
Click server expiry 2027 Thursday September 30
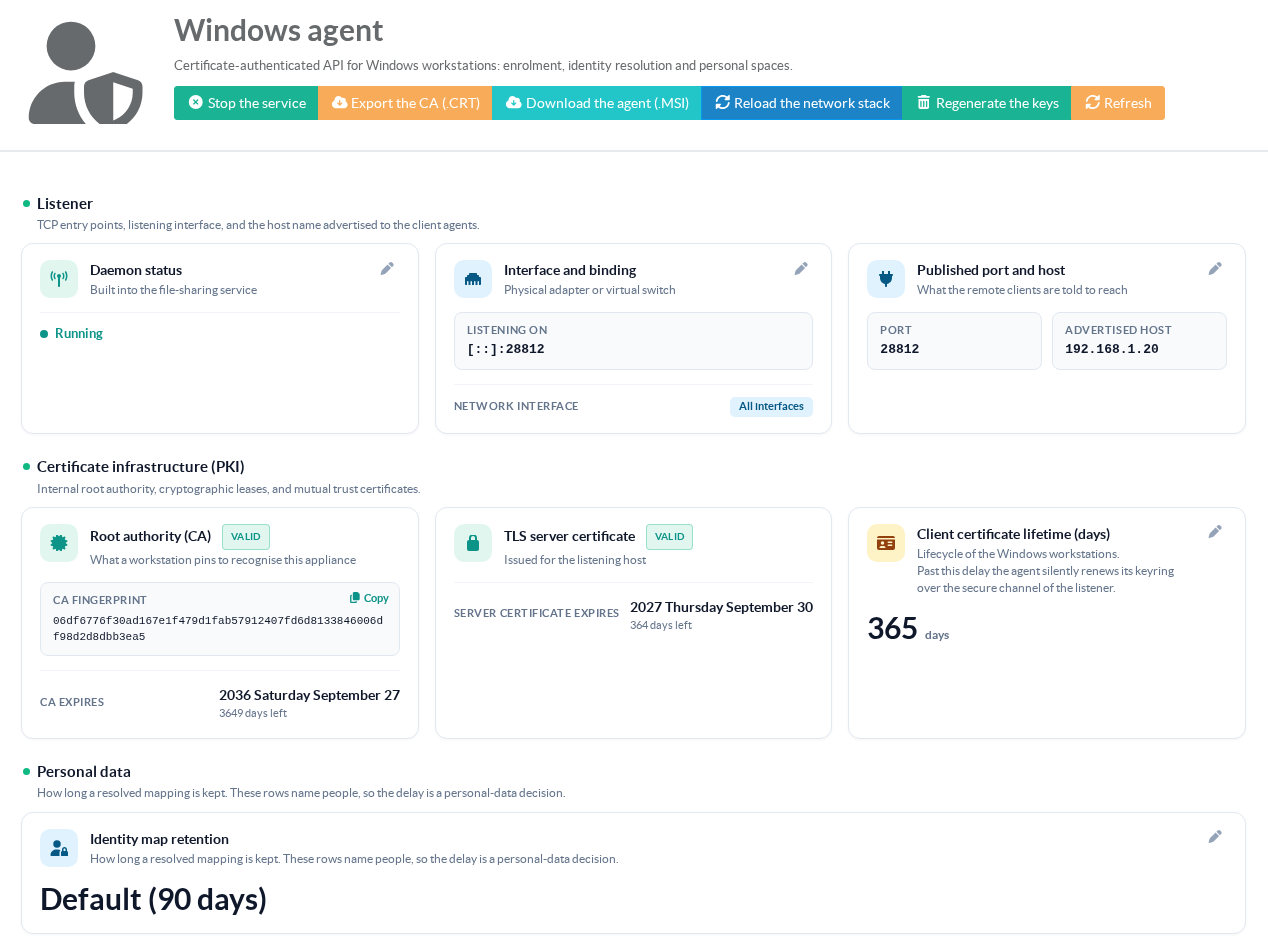(721, 607)
